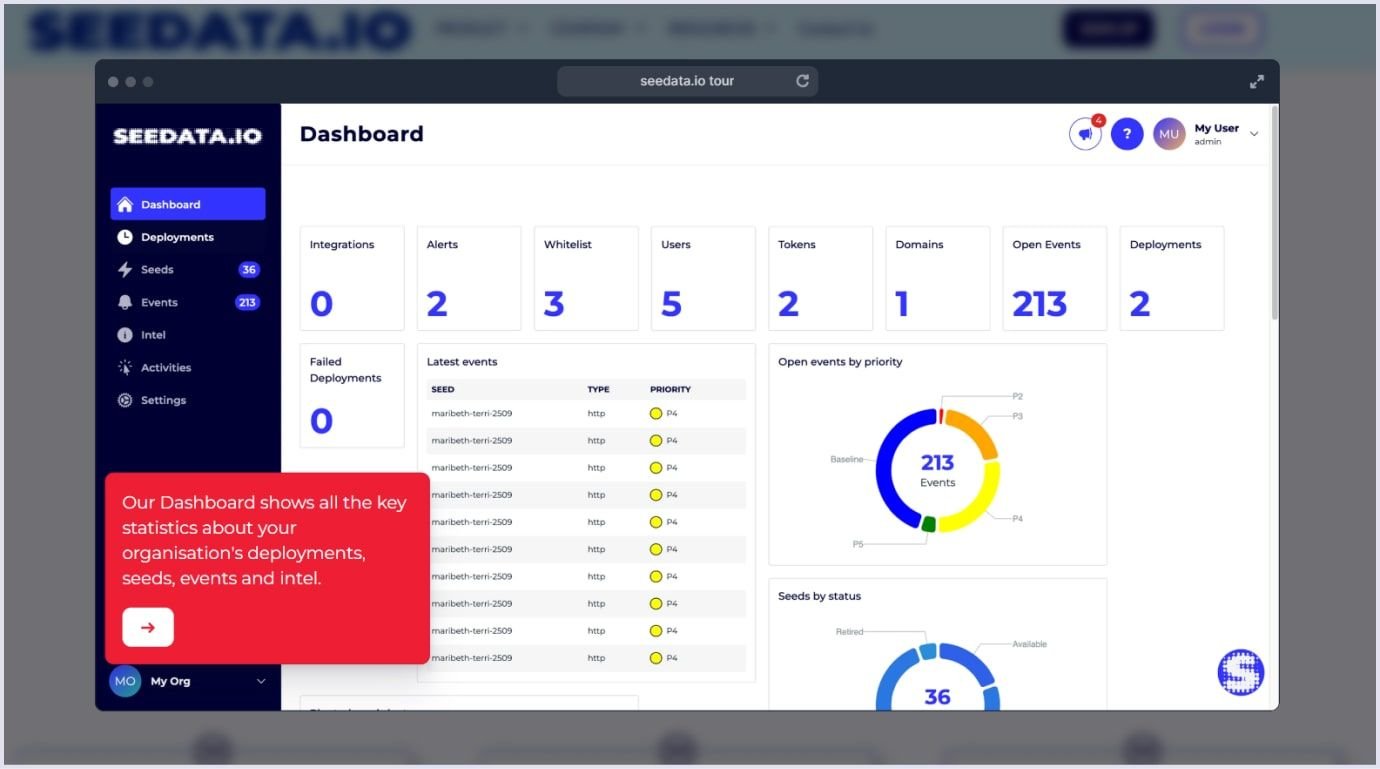Click the Dashboard page title
1380x769 pixels.
362,134
